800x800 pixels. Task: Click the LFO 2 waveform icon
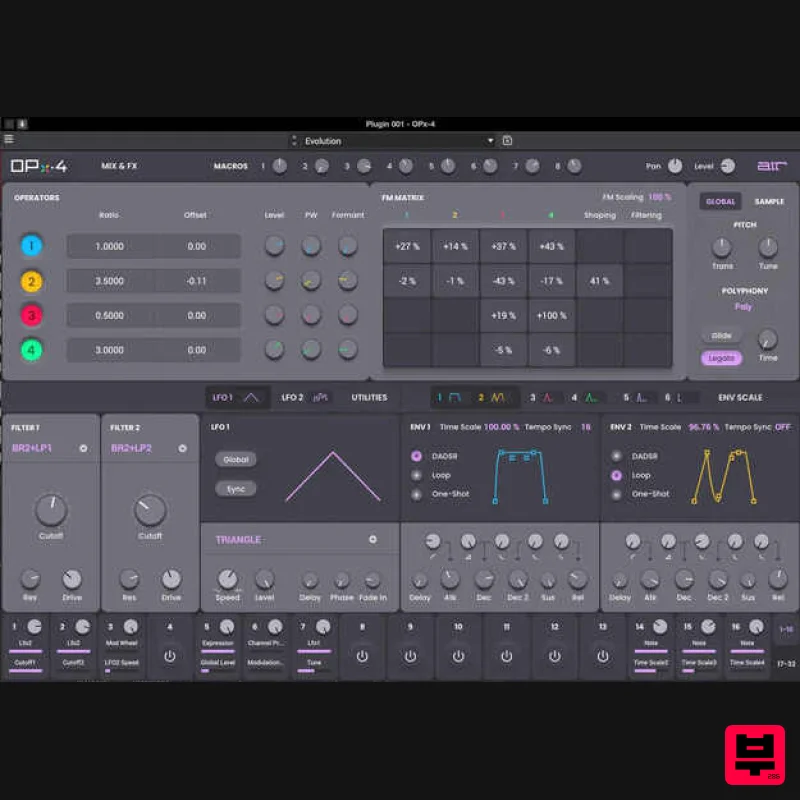[319, 397]
